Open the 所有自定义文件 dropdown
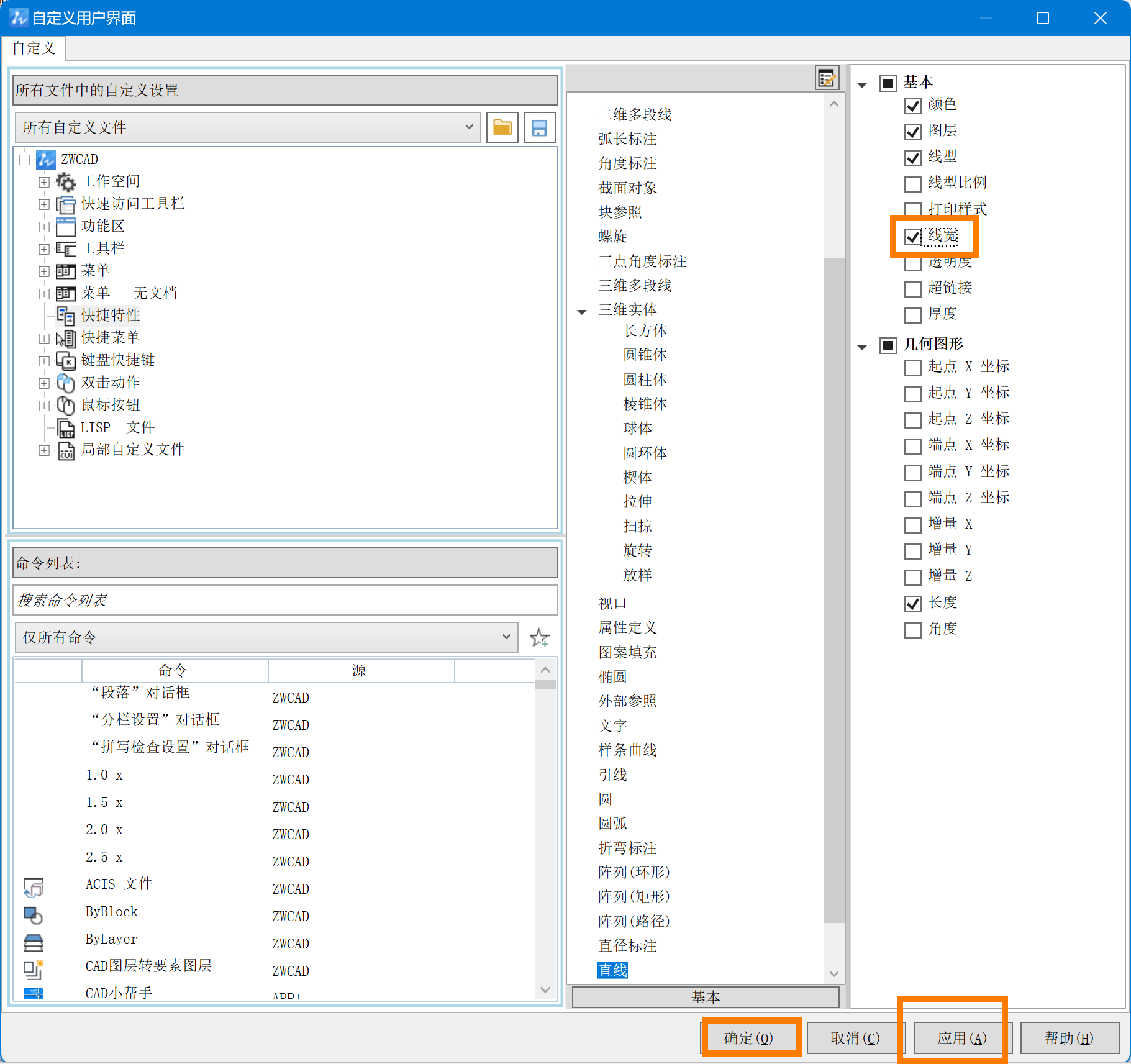The height and width of the screenshot is (1064, 1131). [x=248, y=128]
